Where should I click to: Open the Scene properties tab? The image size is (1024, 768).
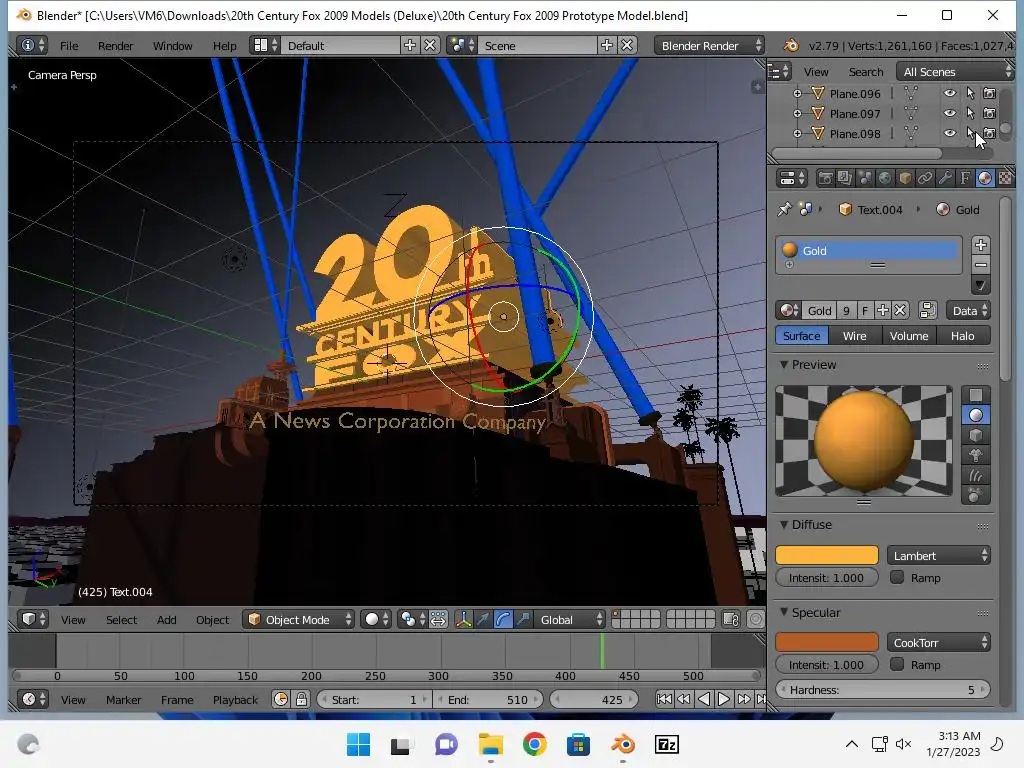pyautogui.click(x=865, y=178)
